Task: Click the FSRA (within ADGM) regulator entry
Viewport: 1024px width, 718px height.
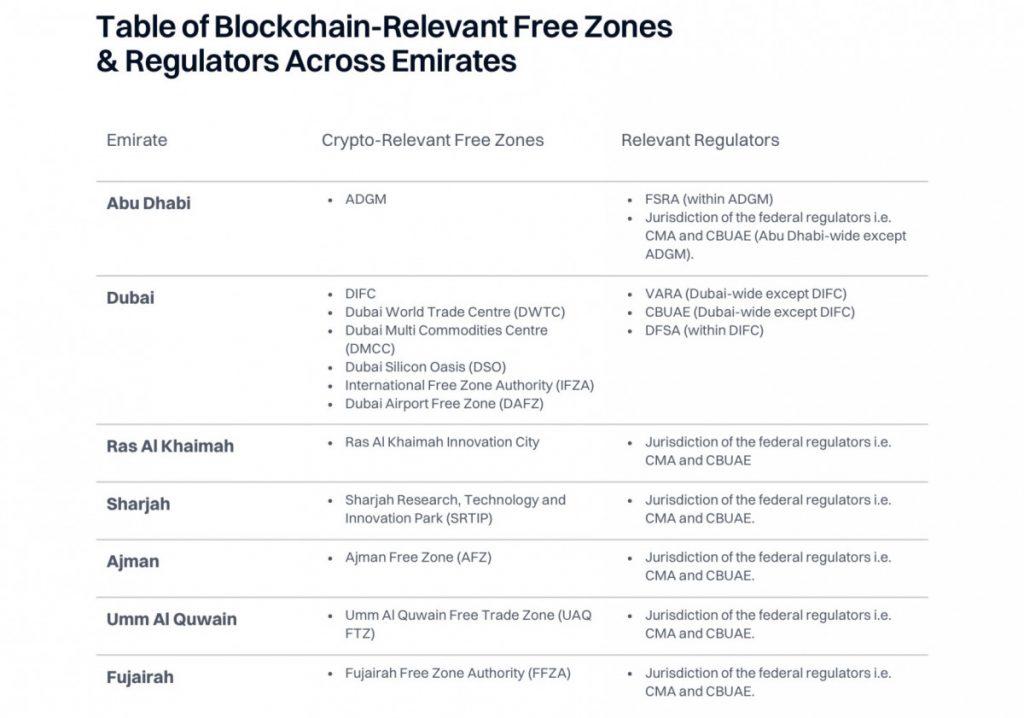Action: [709, 199]
